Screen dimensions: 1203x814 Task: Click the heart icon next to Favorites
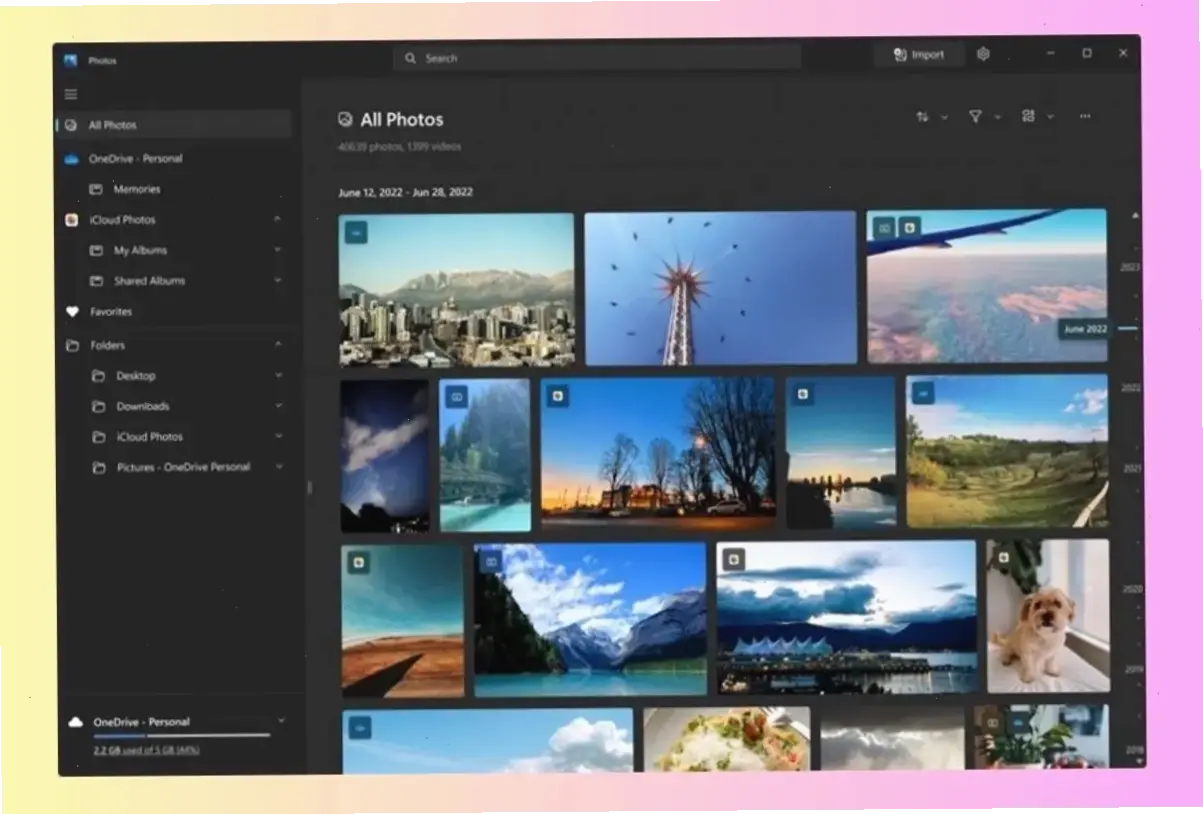pyautogui.click(x=72, y=312)
